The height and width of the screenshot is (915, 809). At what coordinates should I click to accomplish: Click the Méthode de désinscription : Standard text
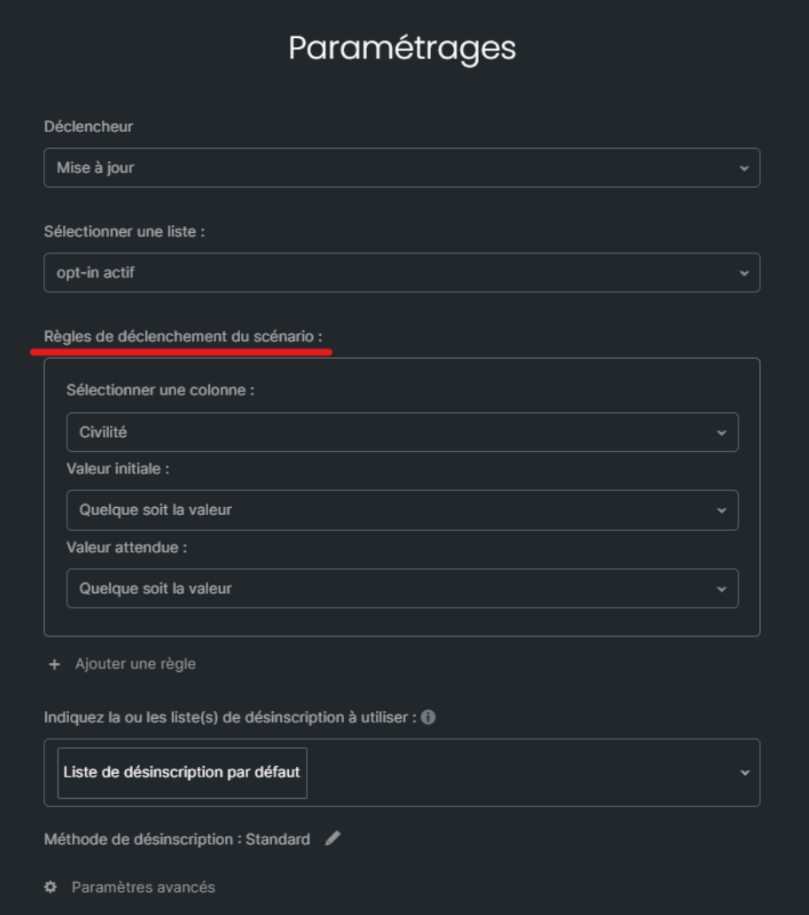[177, 839]
